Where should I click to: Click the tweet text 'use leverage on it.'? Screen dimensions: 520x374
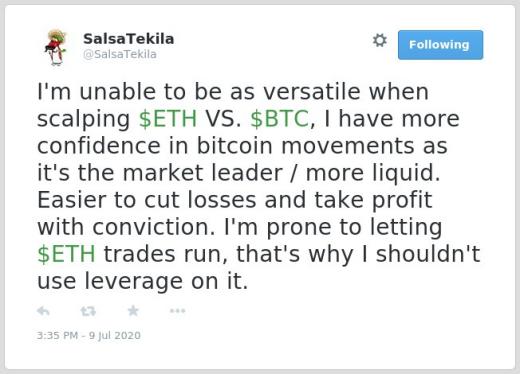coord(143,281)
